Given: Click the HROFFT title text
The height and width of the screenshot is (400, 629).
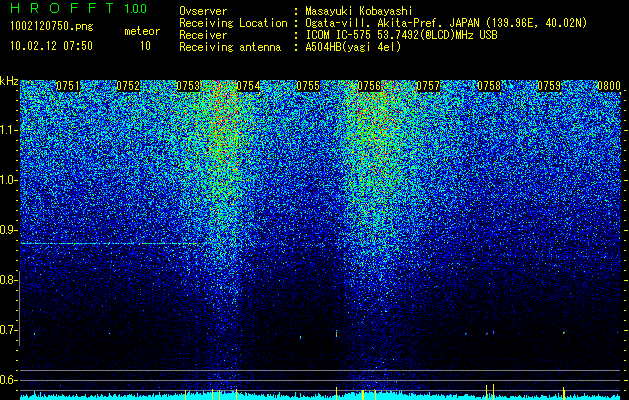Looking at the screenshot, I should (62, 8).
